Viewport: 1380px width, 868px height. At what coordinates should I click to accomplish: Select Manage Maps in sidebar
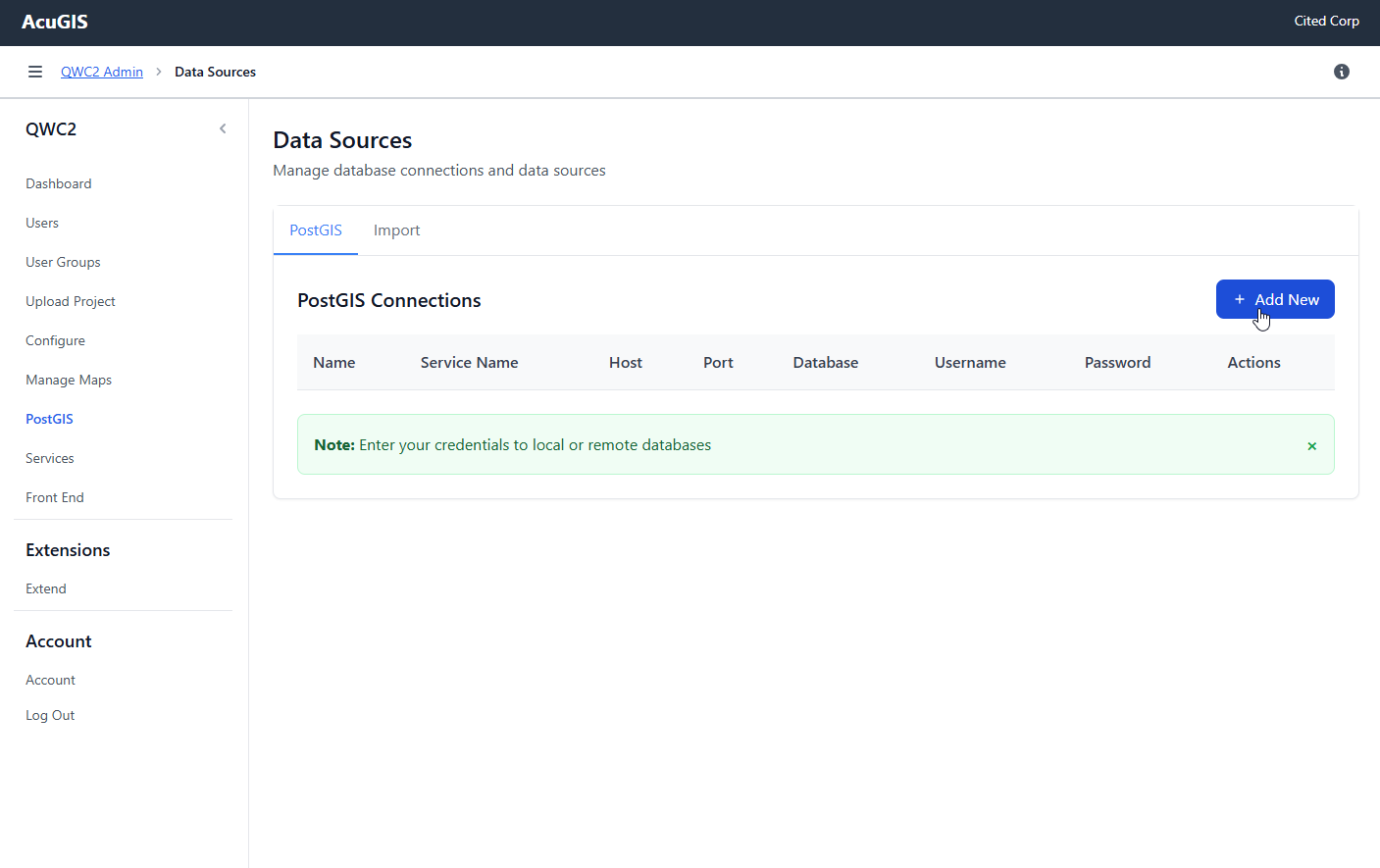click(x=69, y=380)
